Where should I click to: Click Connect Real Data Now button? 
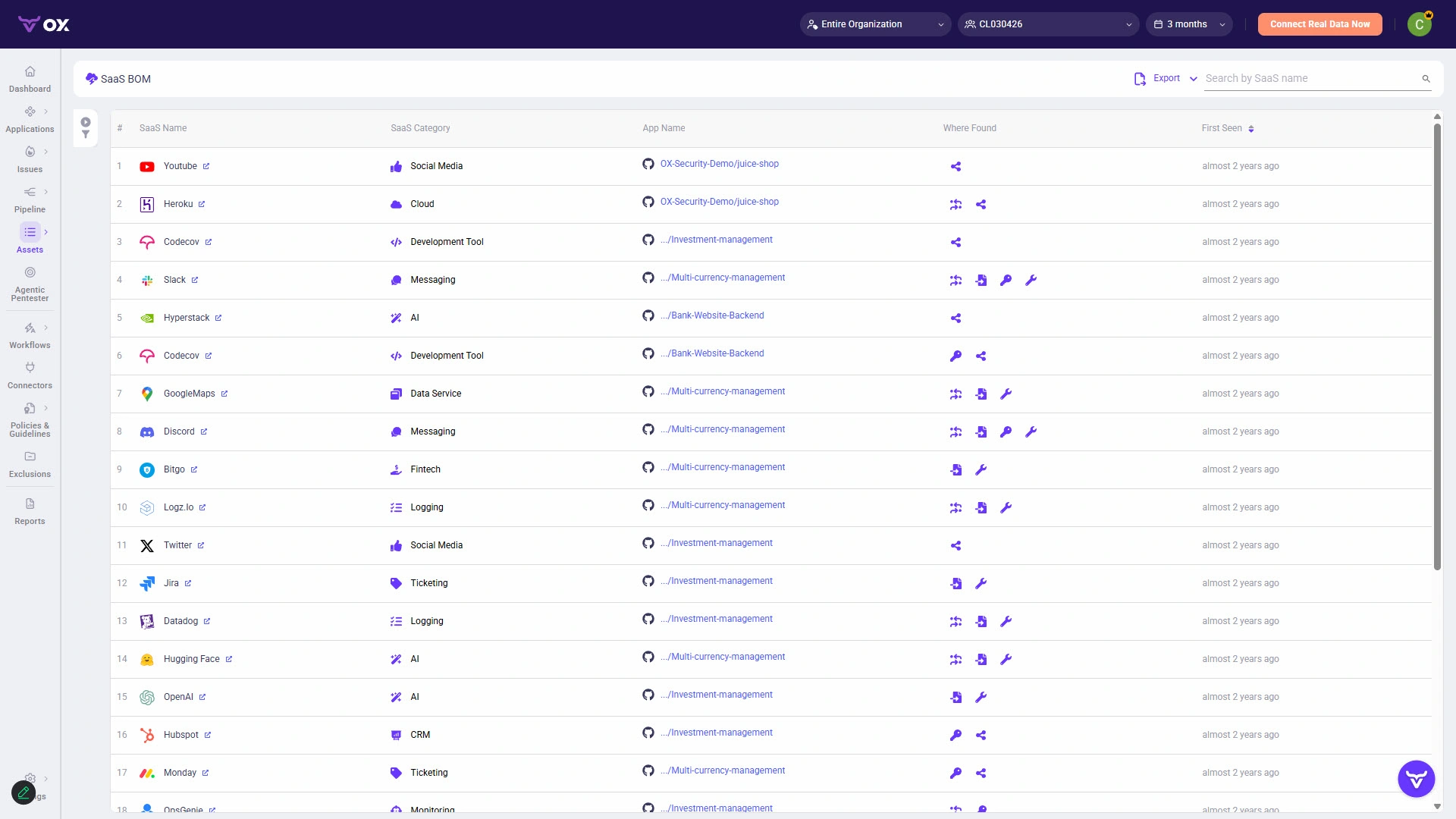pos(1319,24)
